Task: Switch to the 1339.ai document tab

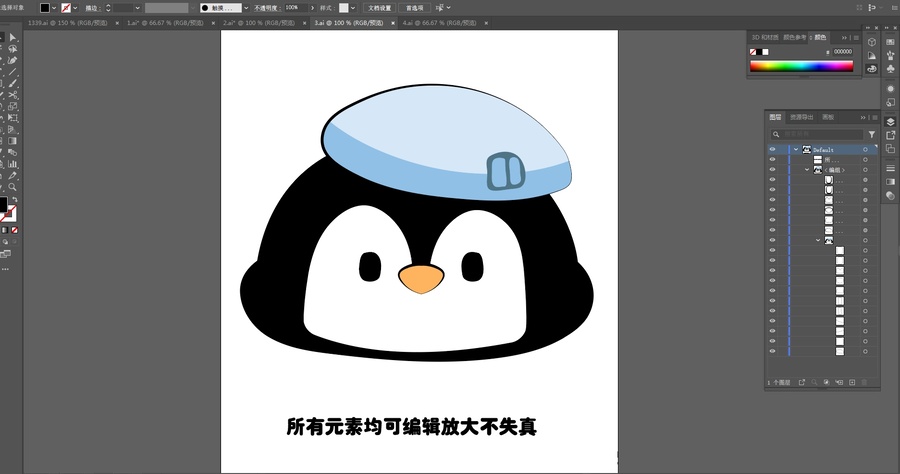Action: [x=68, y=23]
